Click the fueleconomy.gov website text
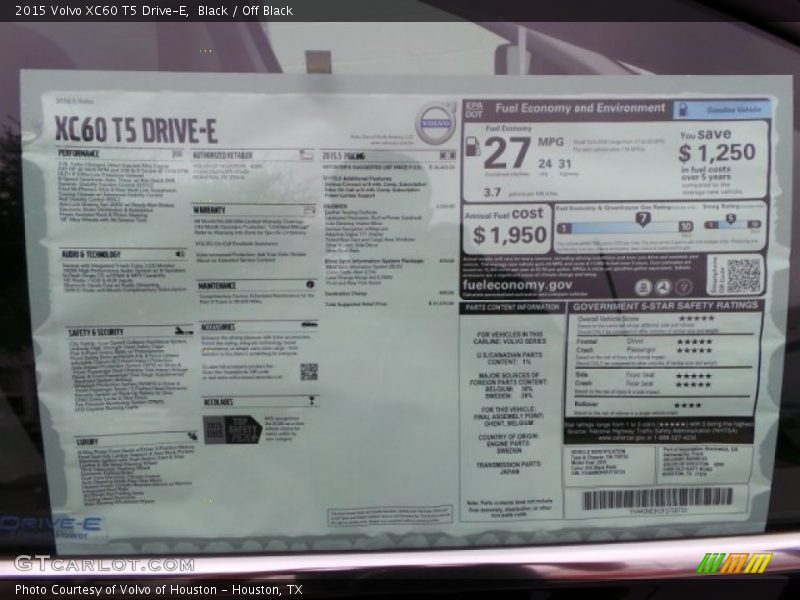The width and height of the screenshot is (800, 600). pos(517,285)
